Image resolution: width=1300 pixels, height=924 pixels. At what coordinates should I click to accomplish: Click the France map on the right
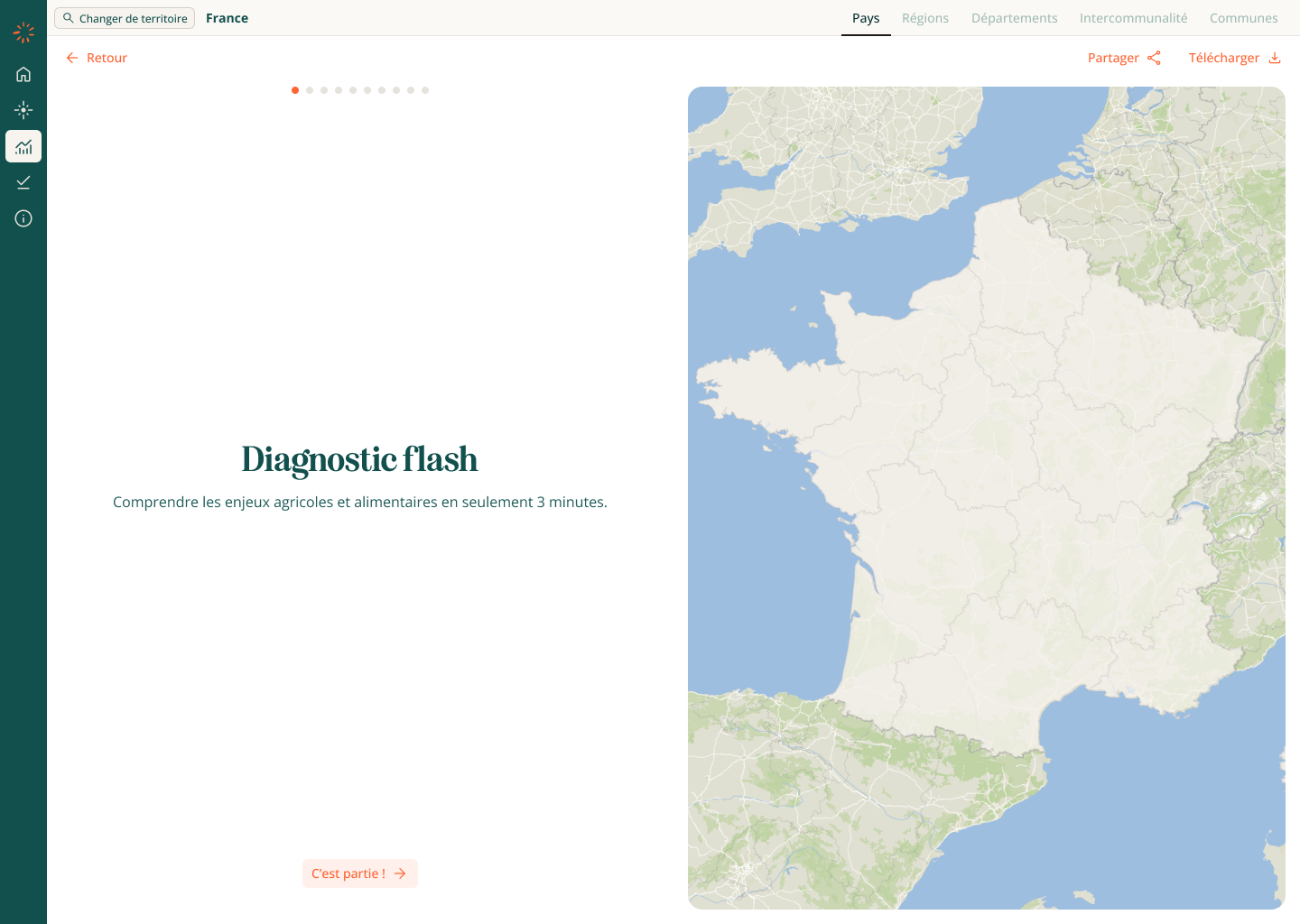click(986, 497)
